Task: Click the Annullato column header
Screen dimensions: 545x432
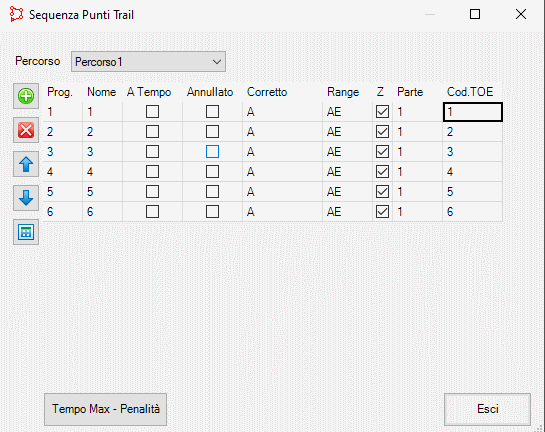Action: 210,92
